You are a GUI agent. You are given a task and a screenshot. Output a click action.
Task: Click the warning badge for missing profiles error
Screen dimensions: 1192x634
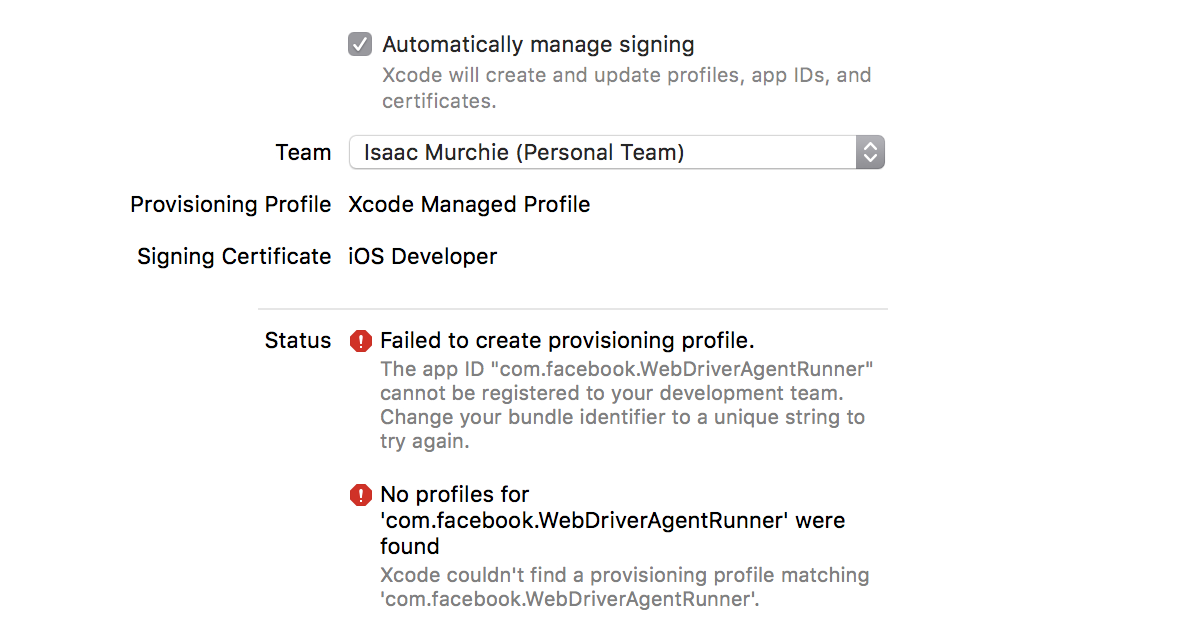[x=361, y=495]
